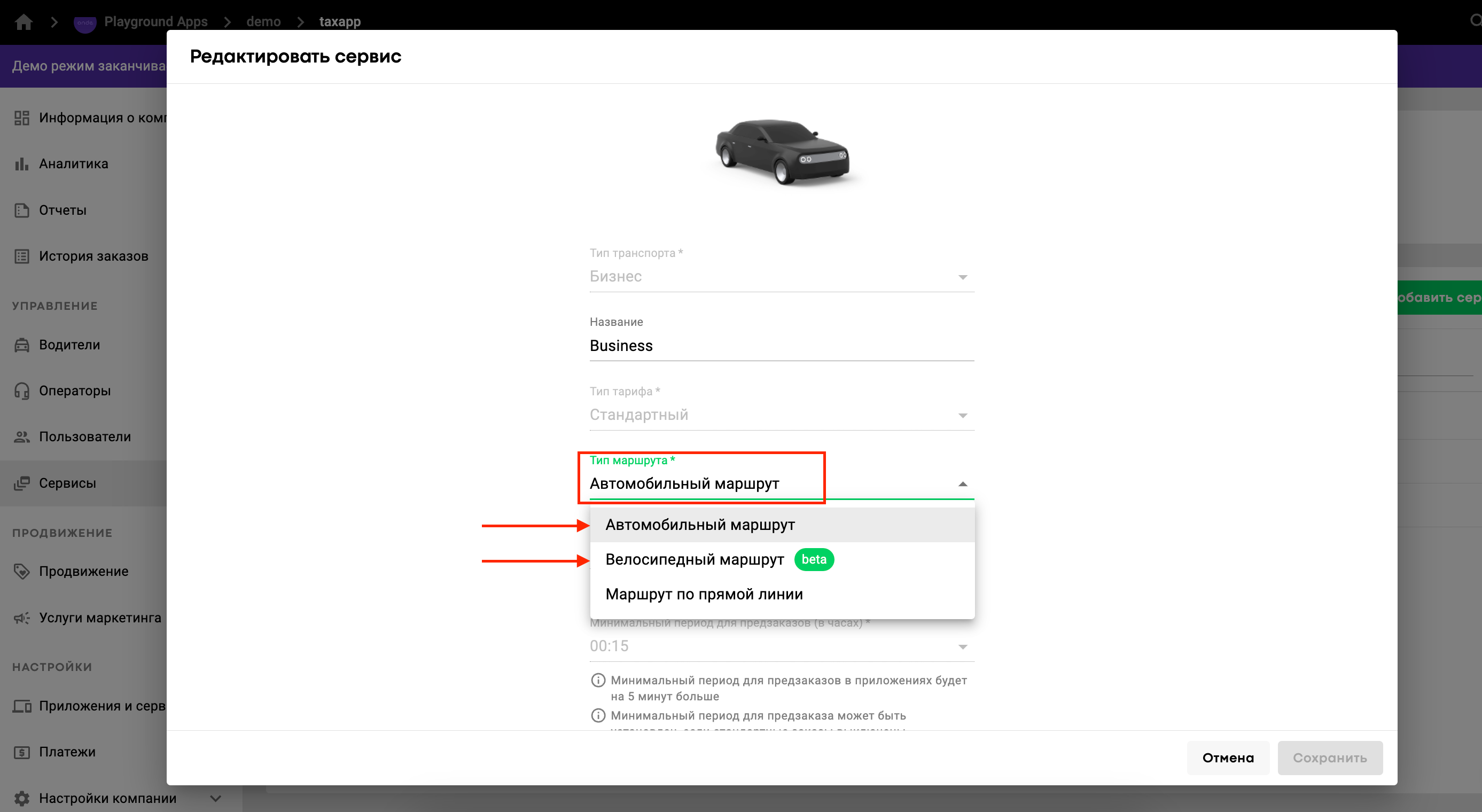Select Велосипедный маршрут beta option

tap(695, 559)
